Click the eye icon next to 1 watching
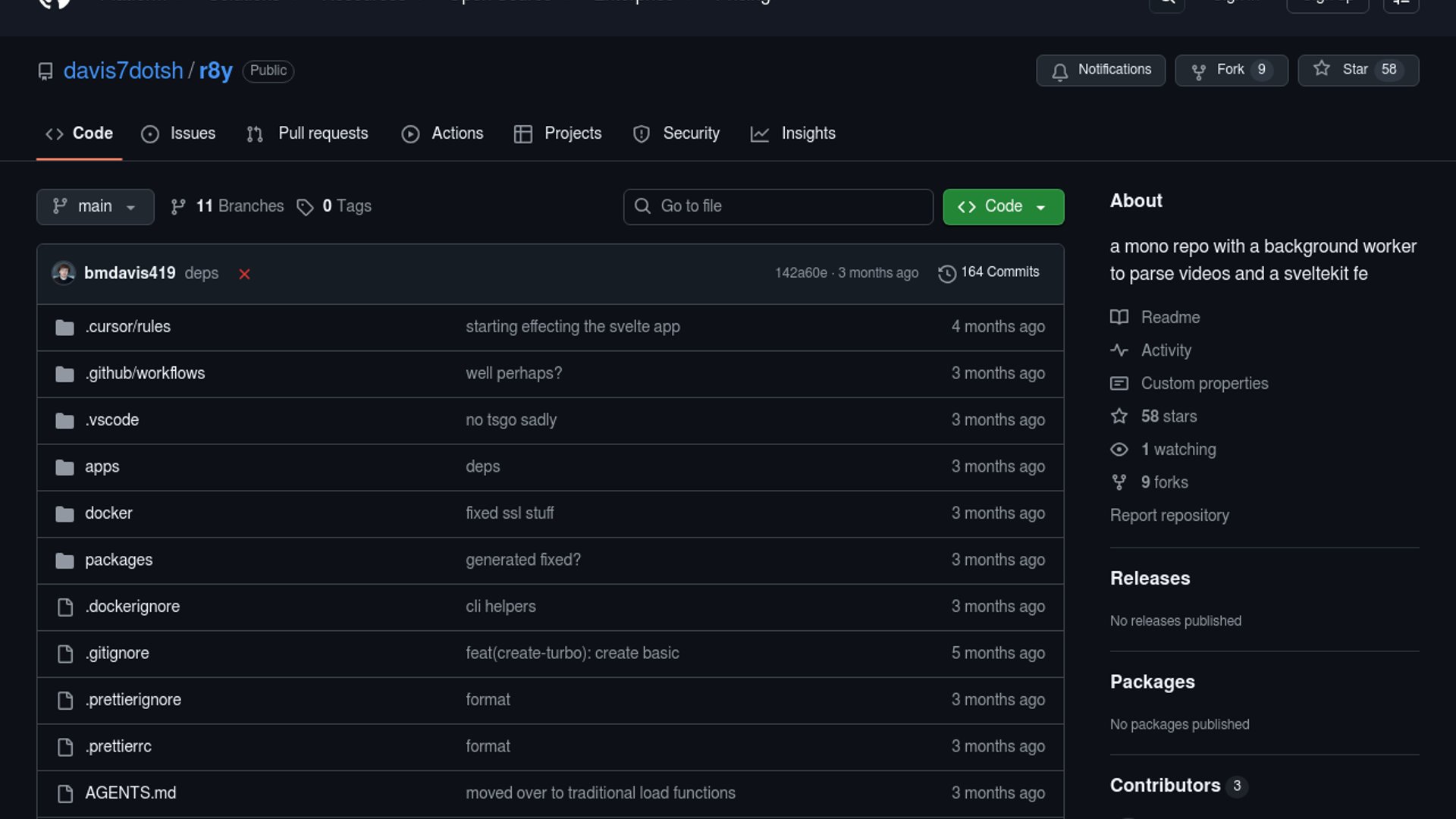The height and width of the screenshot is (819, 1456). click(1119, 450)
